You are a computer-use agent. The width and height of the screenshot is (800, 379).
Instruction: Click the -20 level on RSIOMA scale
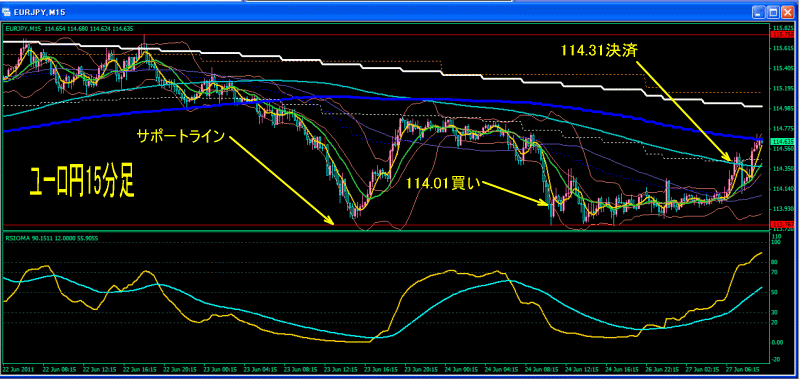[776, 360]
